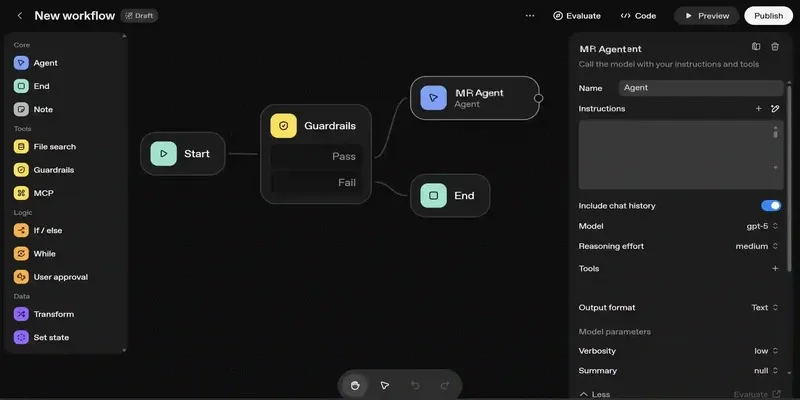Open the Code view
Image resolution: width=800 pixels, height=400 pixels.
coord(638,16)
